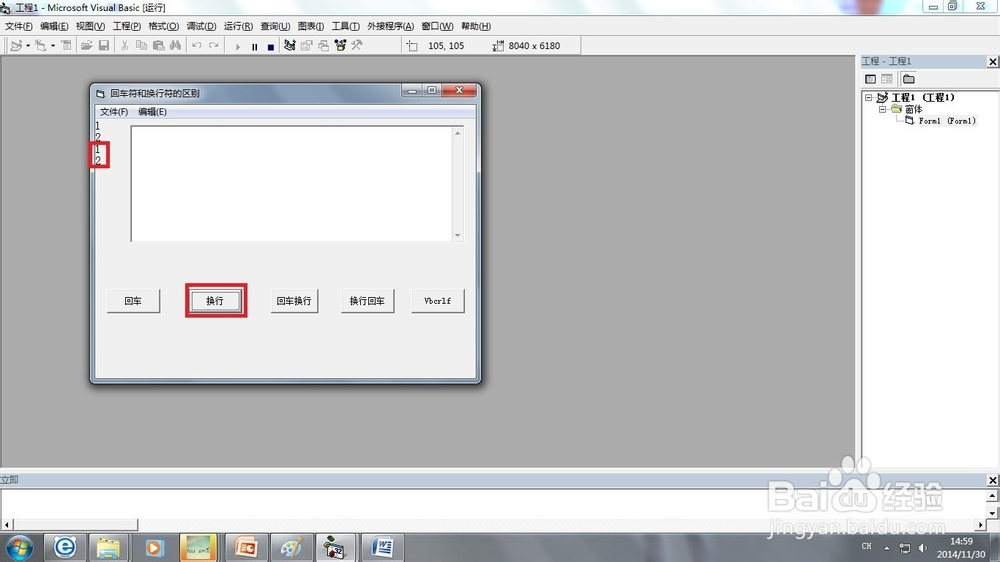This screenshot has width=1000, height=562.
Task: Click the volume speaker tray icon
Action: coord(922,547)
